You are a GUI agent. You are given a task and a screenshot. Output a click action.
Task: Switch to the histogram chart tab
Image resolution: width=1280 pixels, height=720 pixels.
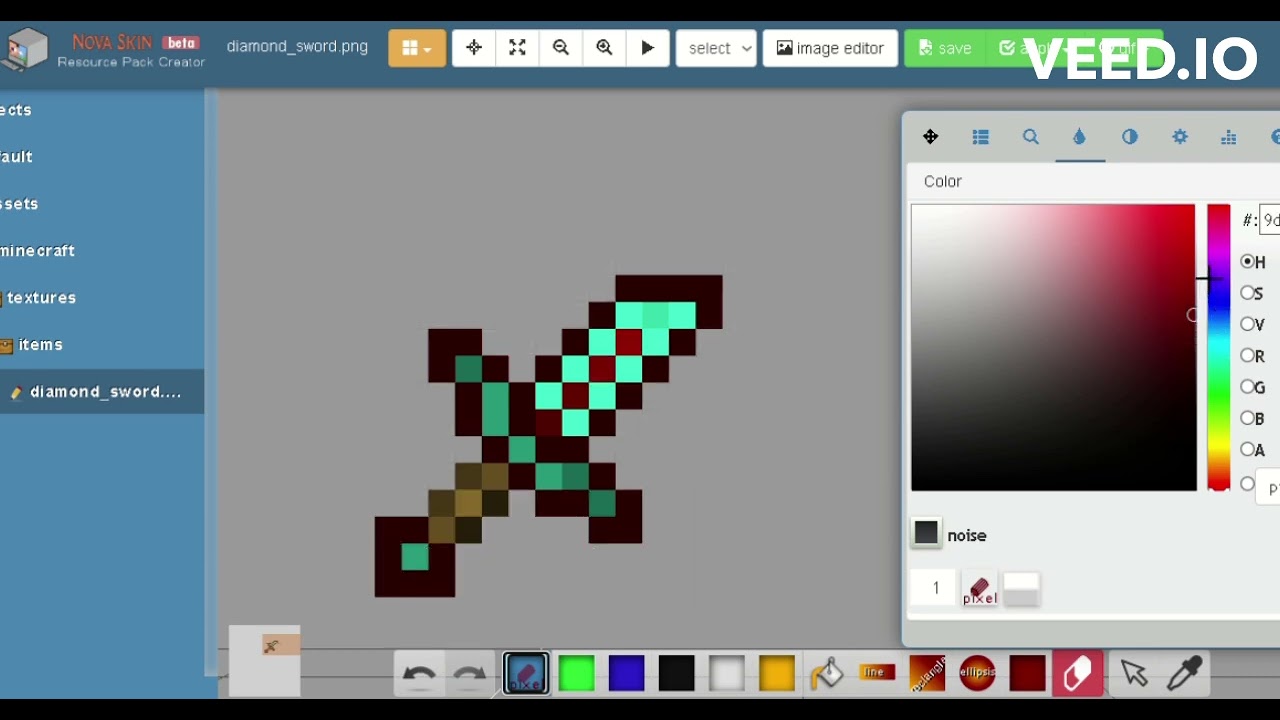[1229, 137]
